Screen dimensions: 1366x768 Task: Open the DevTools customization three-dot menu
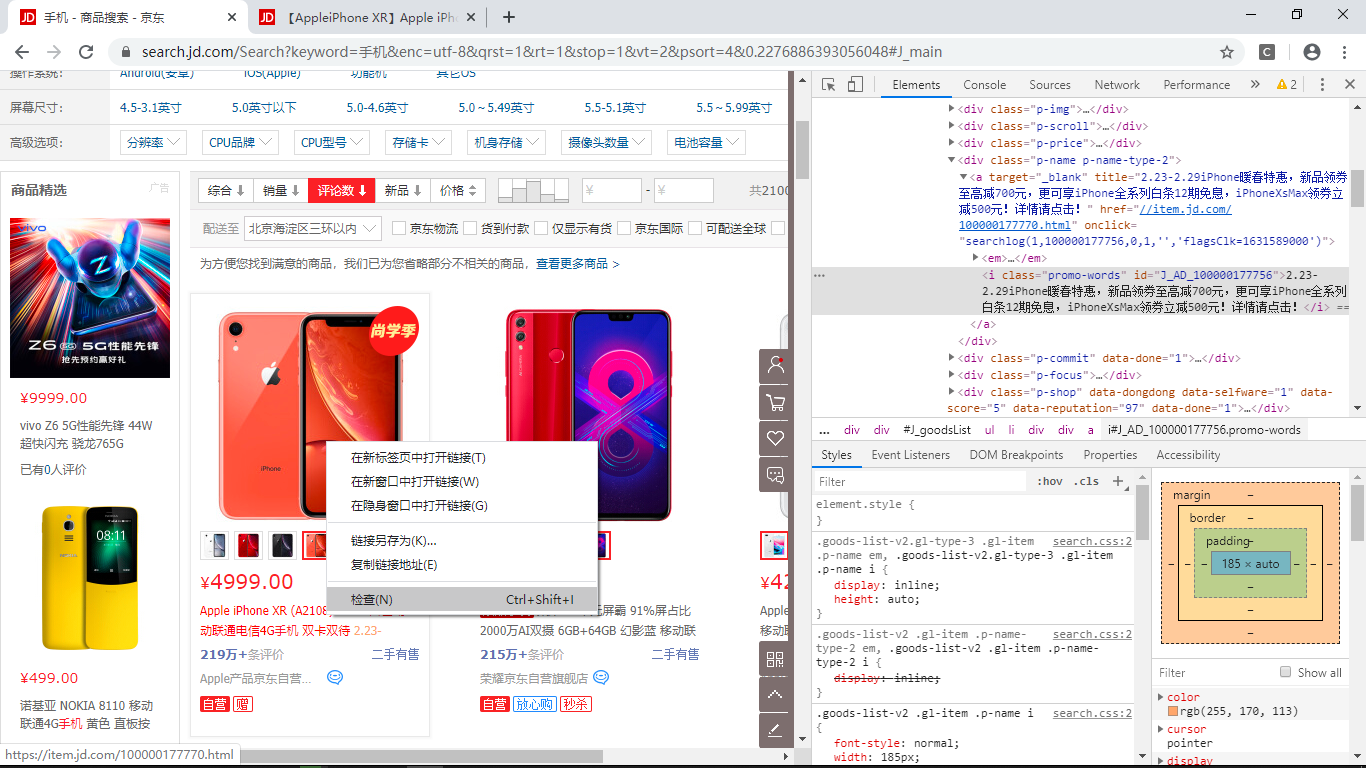[x=1322, y=84]
